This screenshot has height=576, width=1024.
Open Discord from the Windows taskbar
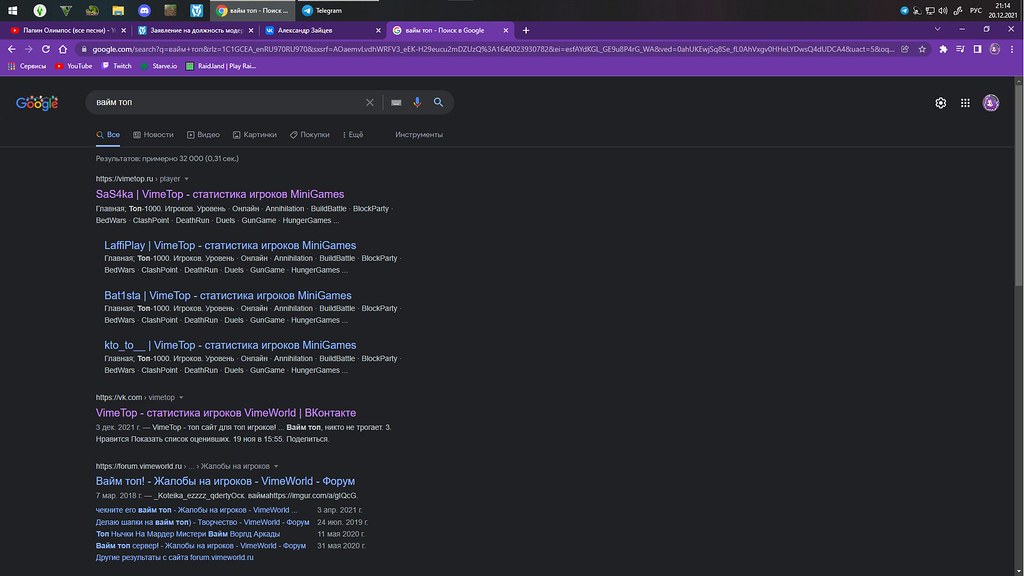click(x=144, y=10)
